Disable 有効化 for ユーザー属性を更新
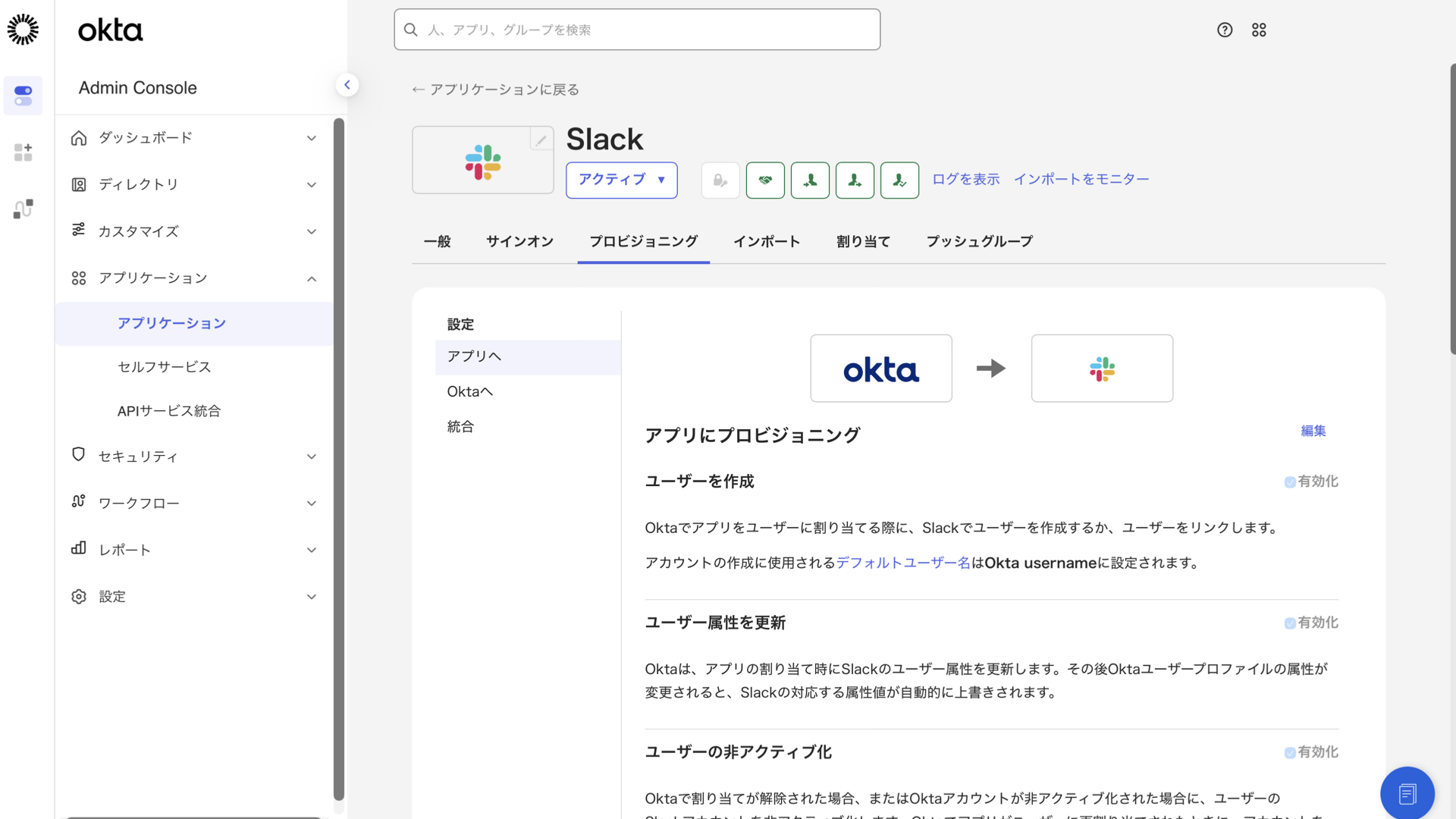Screen dimensions: 1456x819 (1288, 623)
